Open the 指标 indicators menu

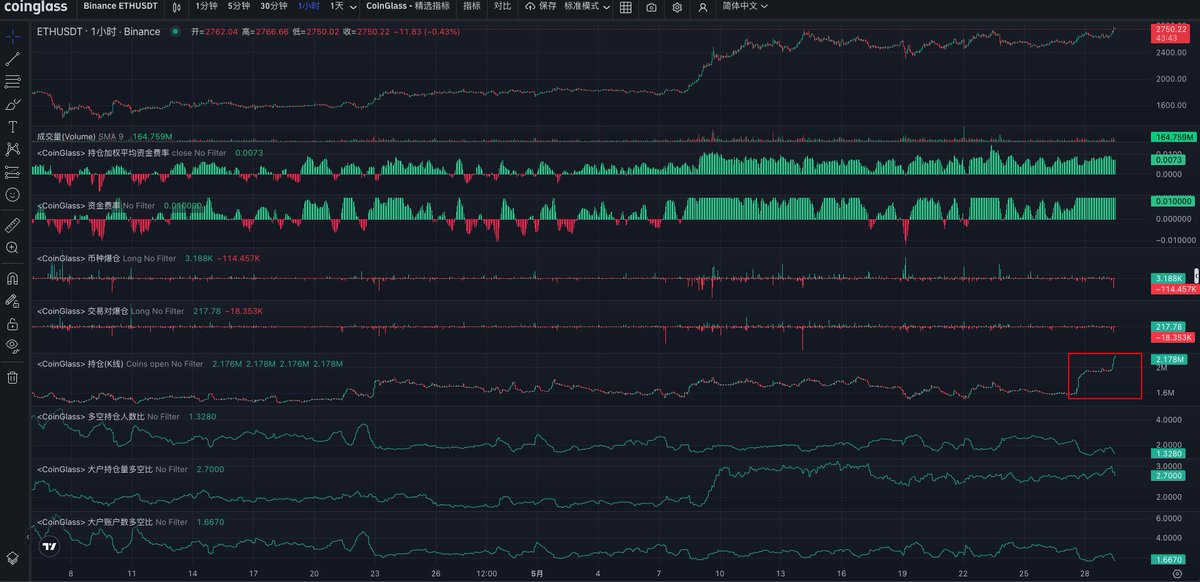[x=472, y=6]
